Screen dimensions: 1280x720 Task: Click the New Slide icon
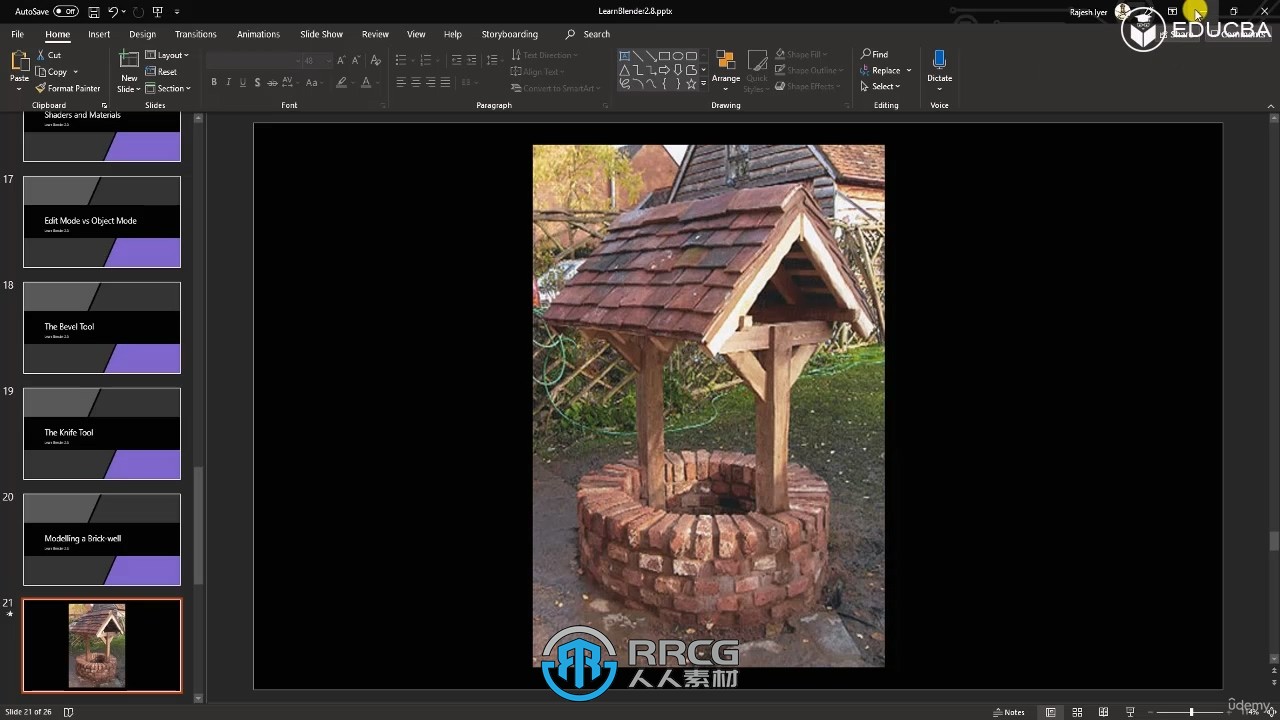coord(129,60)
